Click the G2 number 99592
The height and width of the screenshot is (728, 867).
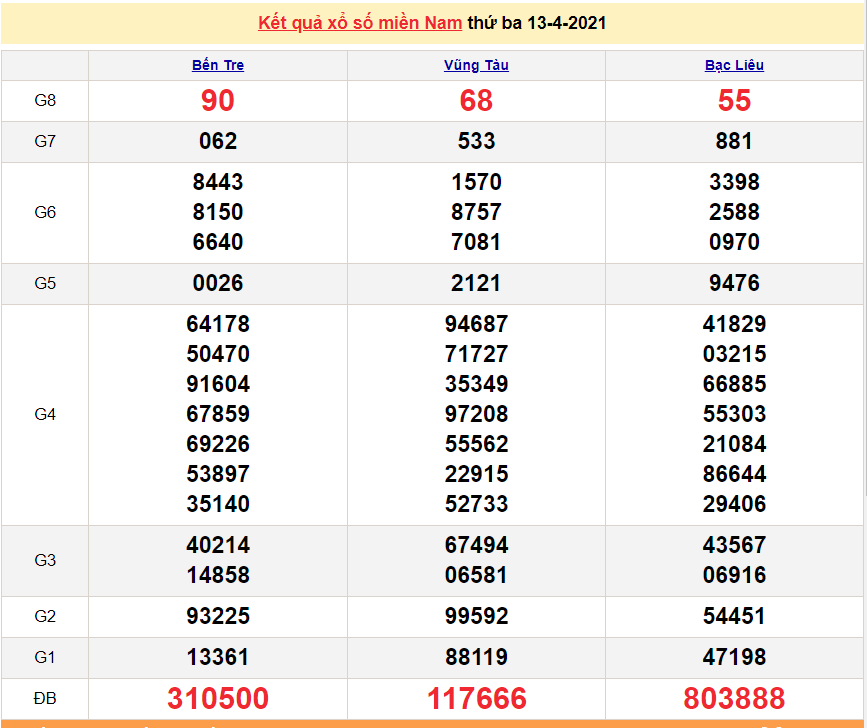(x=476, y=616)
